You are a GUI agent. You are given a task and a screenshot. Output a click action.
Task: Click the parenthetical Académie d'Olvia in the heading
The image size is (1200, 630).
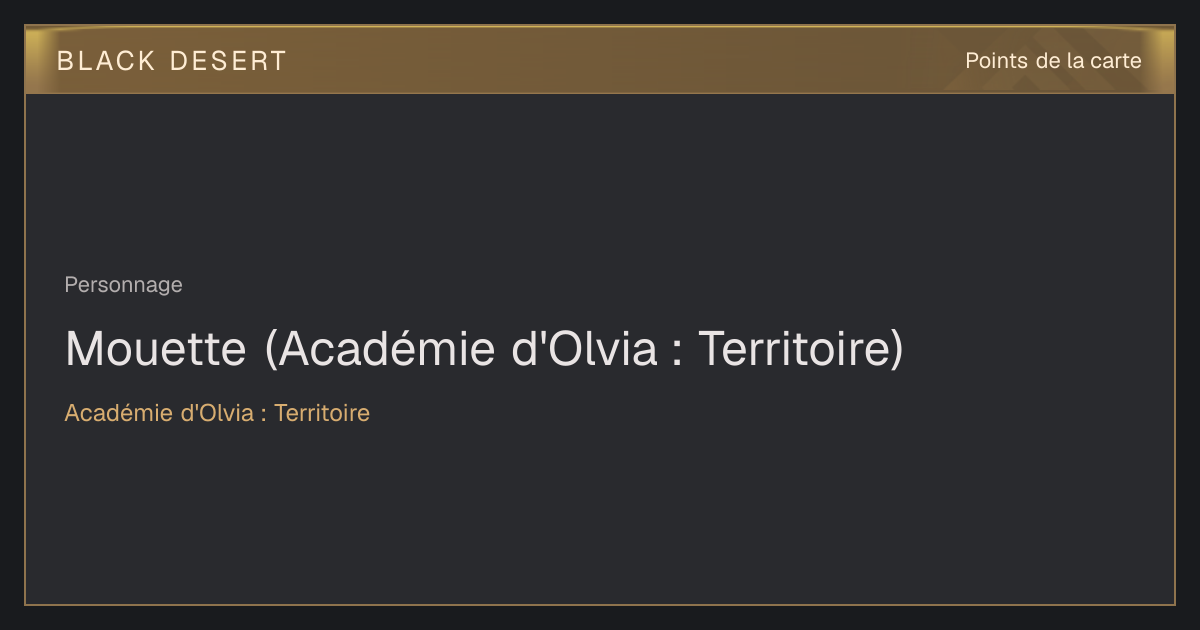pyautogui.click(x=462, y=349)
